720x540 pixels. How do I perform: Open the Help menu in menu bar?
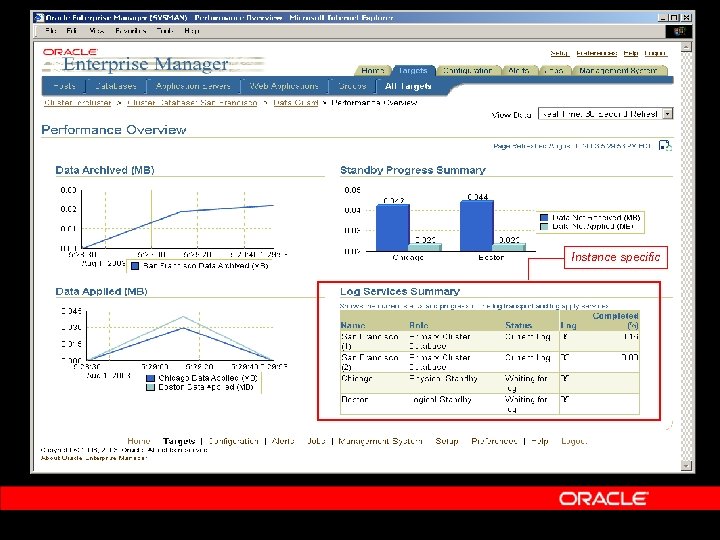coord(191,31)
